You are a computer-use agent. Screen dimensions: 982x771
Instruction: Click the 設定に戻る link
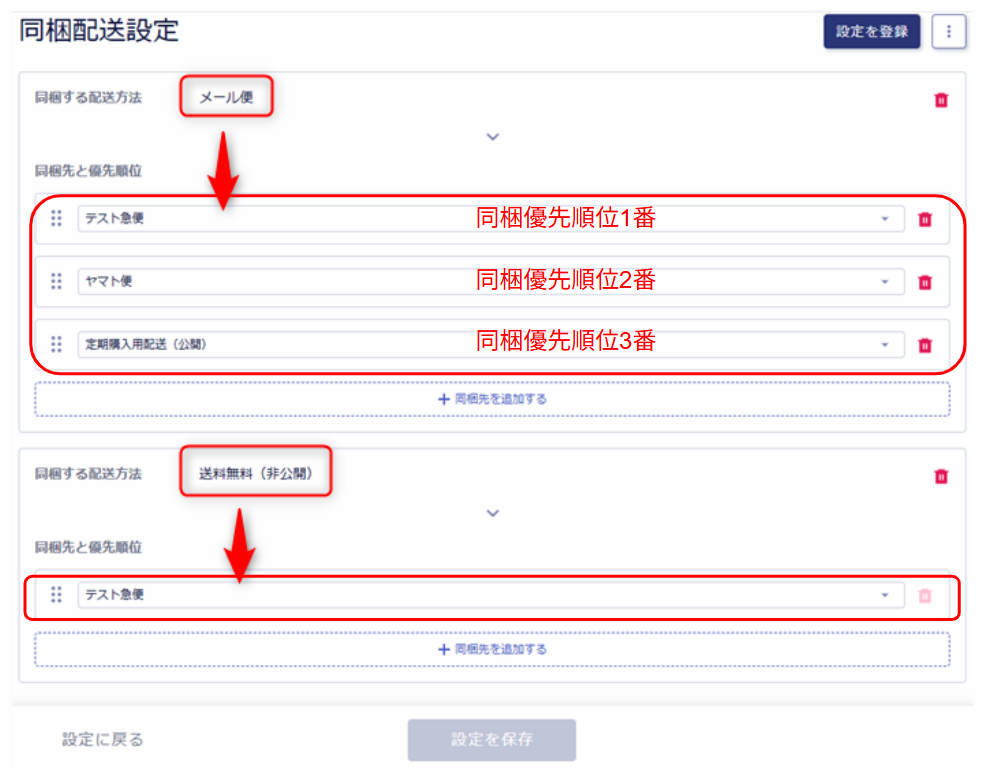click(102, 740)
